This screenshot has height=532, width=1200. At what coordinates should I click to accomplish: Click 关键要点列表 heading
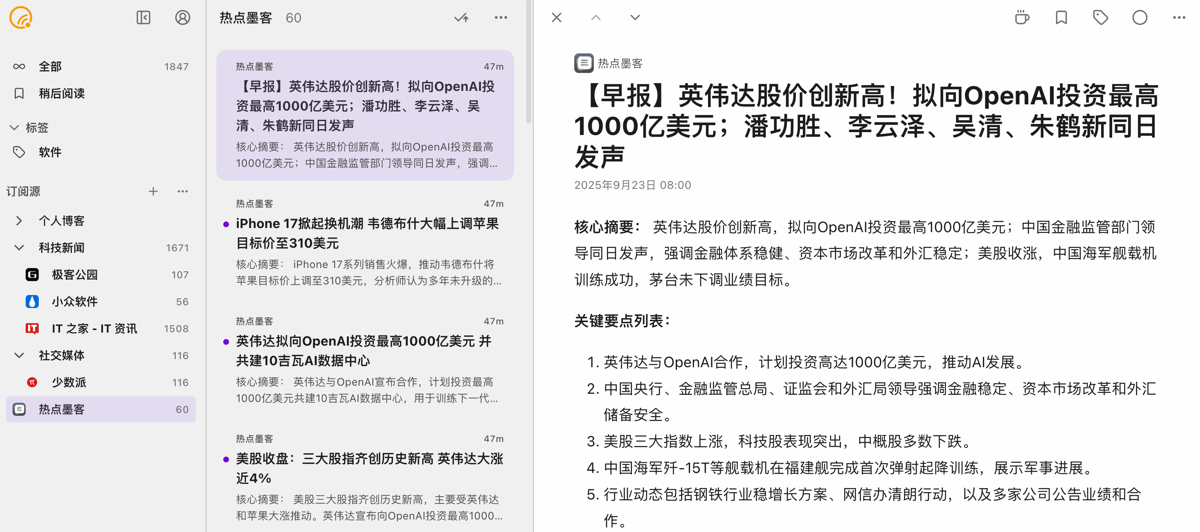(623, 321)
